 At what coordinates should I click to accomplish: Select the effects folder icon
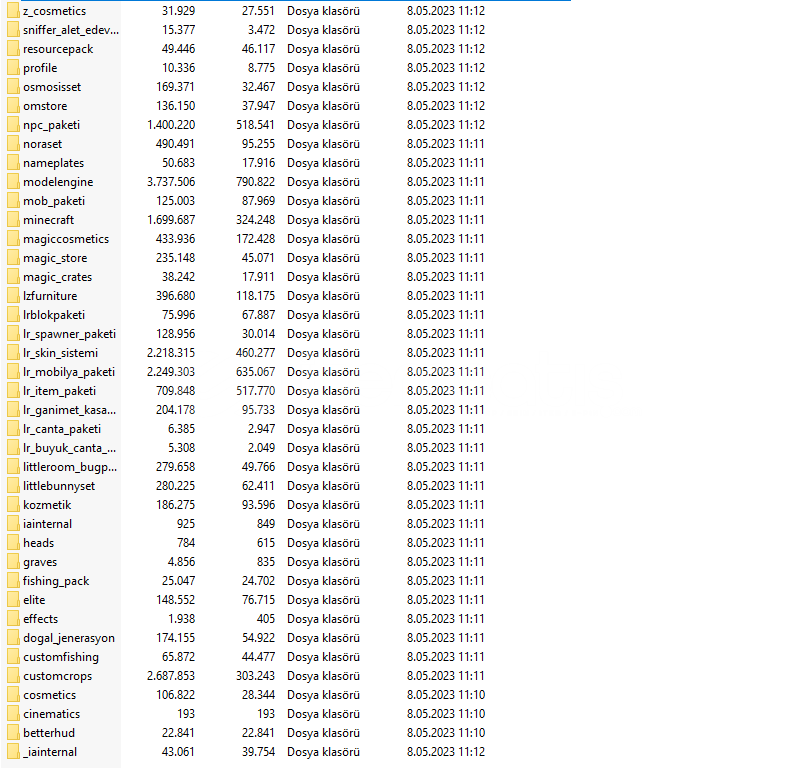click(x=13, y=619)
